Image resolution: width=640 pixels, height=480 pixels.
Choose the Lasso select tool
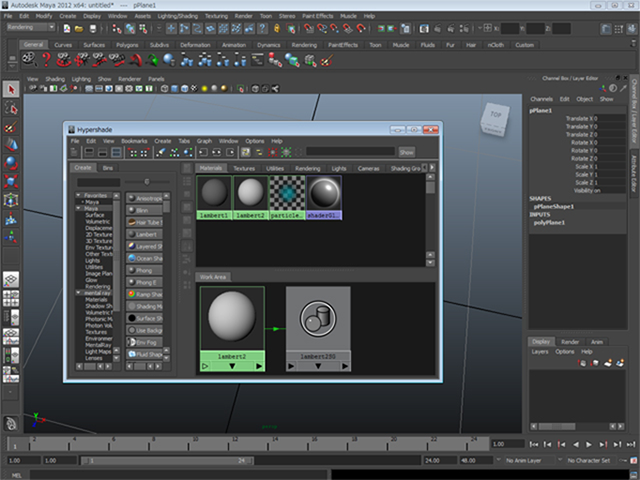point(11,108)
